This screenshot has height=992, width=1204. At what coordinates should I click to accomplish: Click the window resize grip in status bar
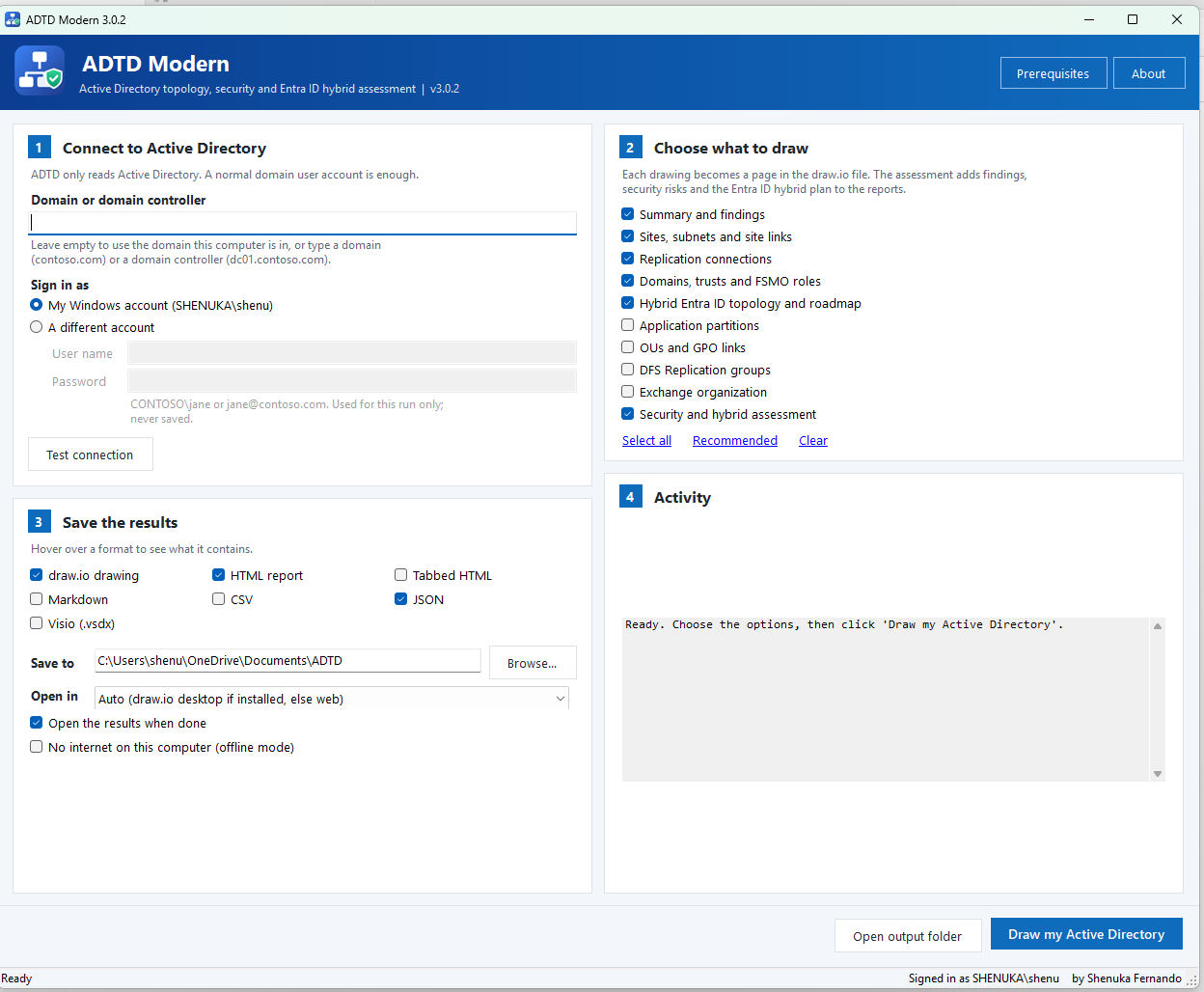[x=1191, y=980]
